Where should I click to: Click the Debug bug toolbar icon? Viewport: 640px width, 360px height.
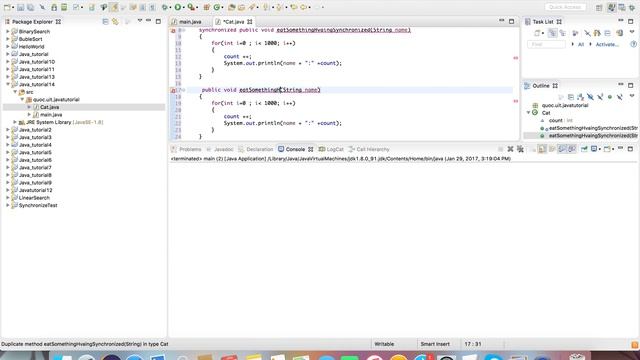164,7
